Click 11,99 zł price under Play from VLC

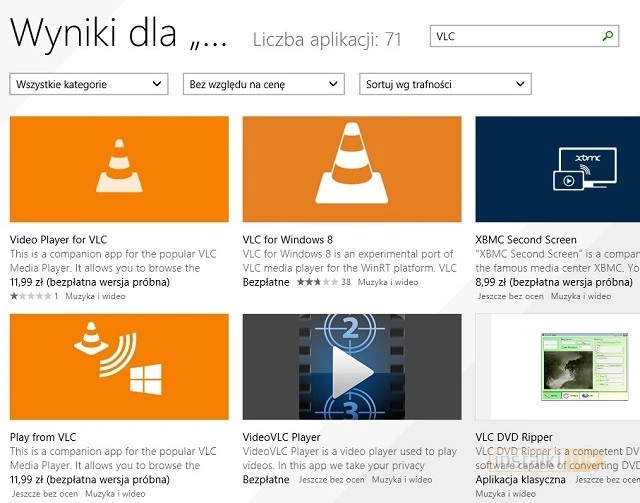click(90, 480)
